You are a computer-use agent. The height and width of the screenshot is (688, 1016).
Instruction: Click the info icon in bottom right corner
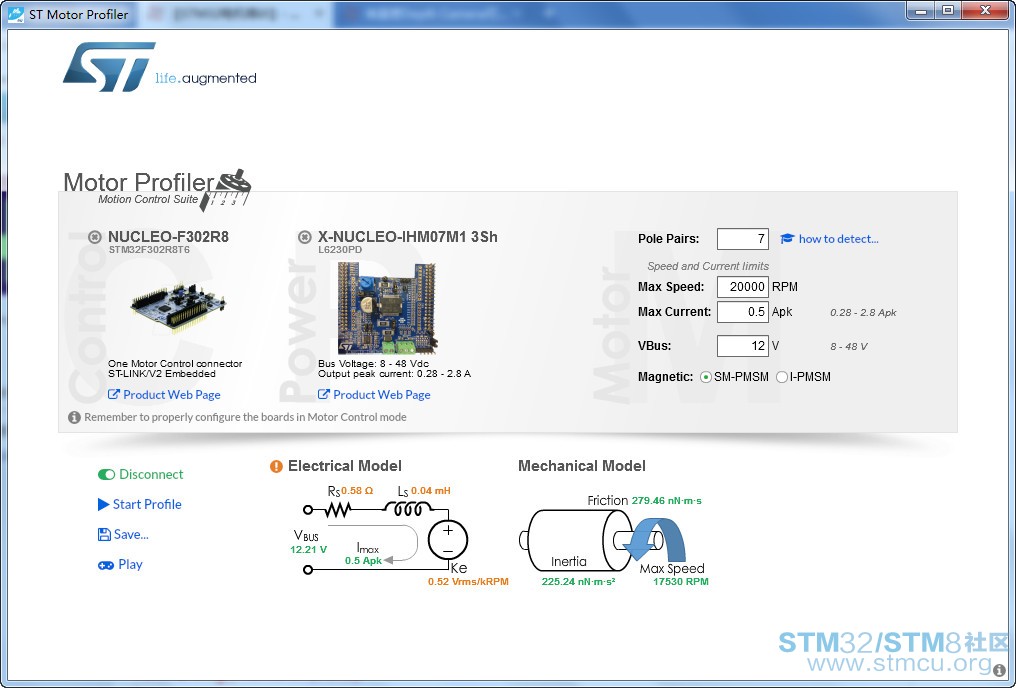pyautogui.click(x=999, y=670)
